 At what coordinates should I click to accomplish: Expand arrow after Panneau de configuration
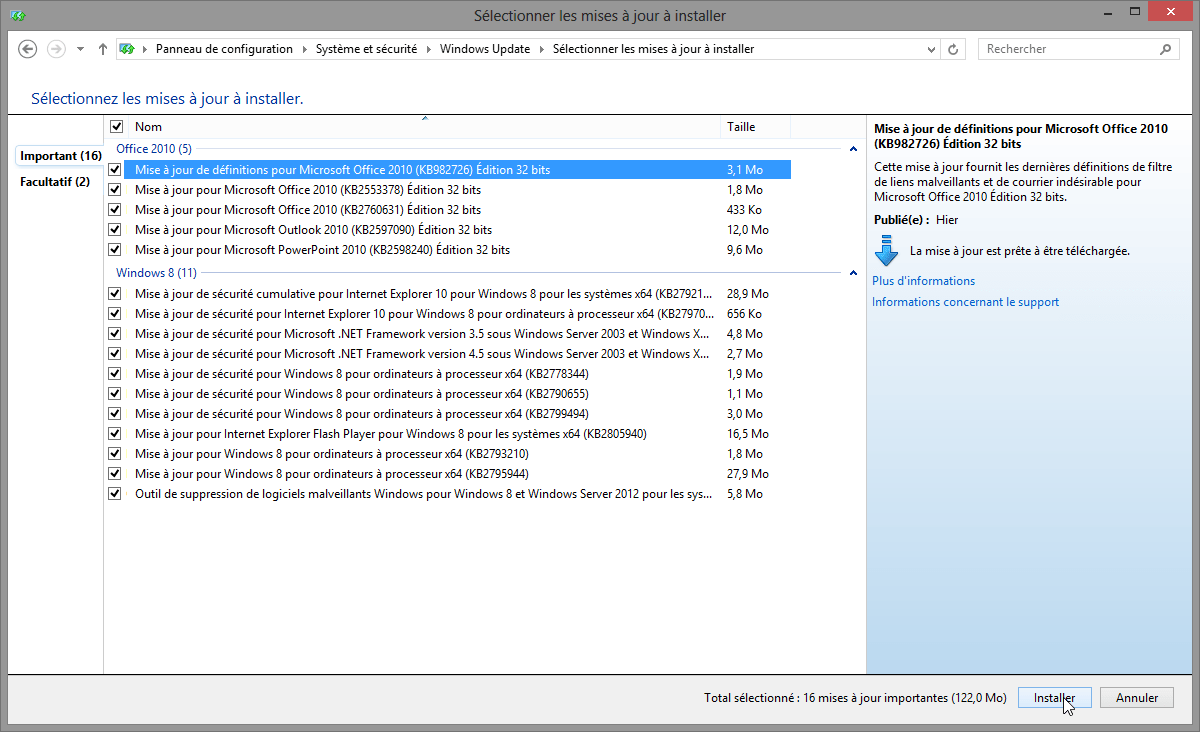point(305,49)
